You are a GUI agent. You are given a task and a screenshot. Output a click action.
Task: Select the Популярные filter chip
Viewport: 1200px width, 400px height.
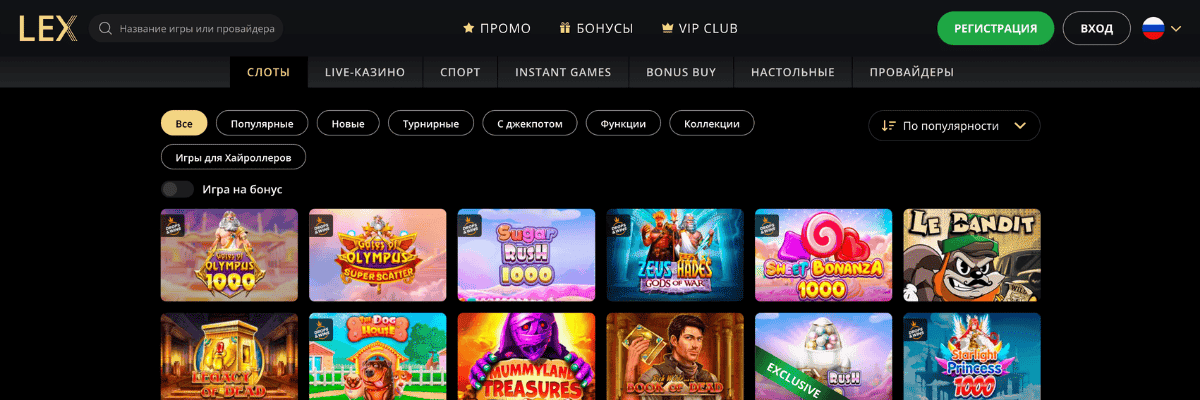tap(262, 123)
